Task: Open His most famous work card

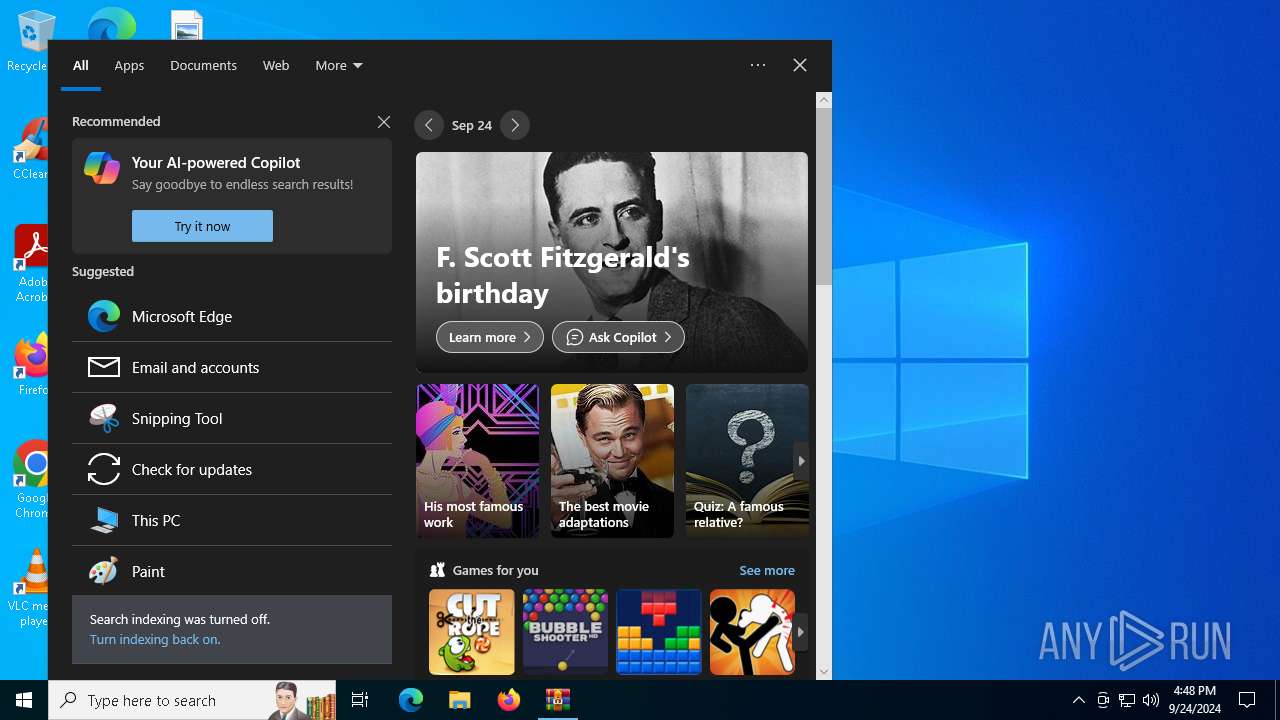Action: click(x=478, y=461)
